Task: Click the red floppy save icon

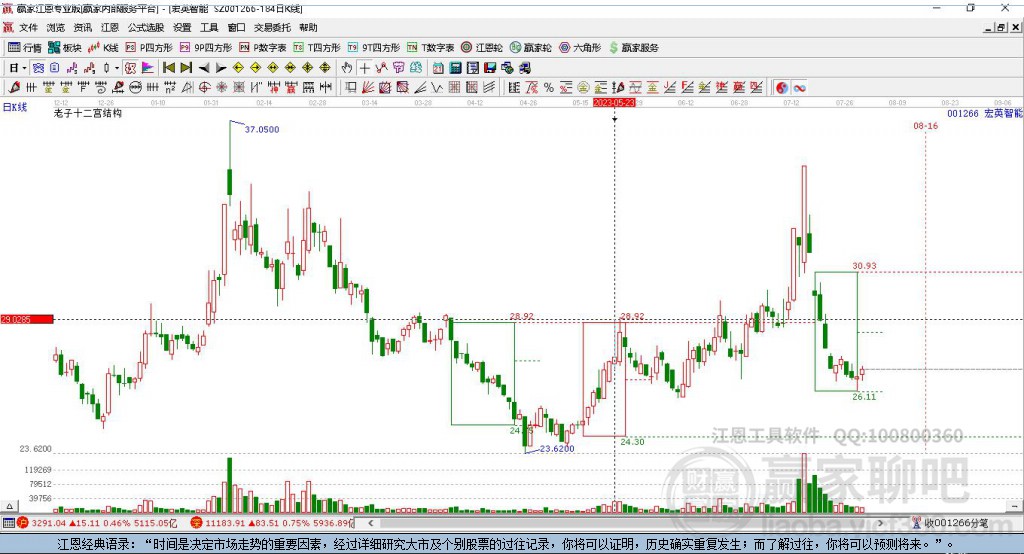Action: click(x=490, y=68)
